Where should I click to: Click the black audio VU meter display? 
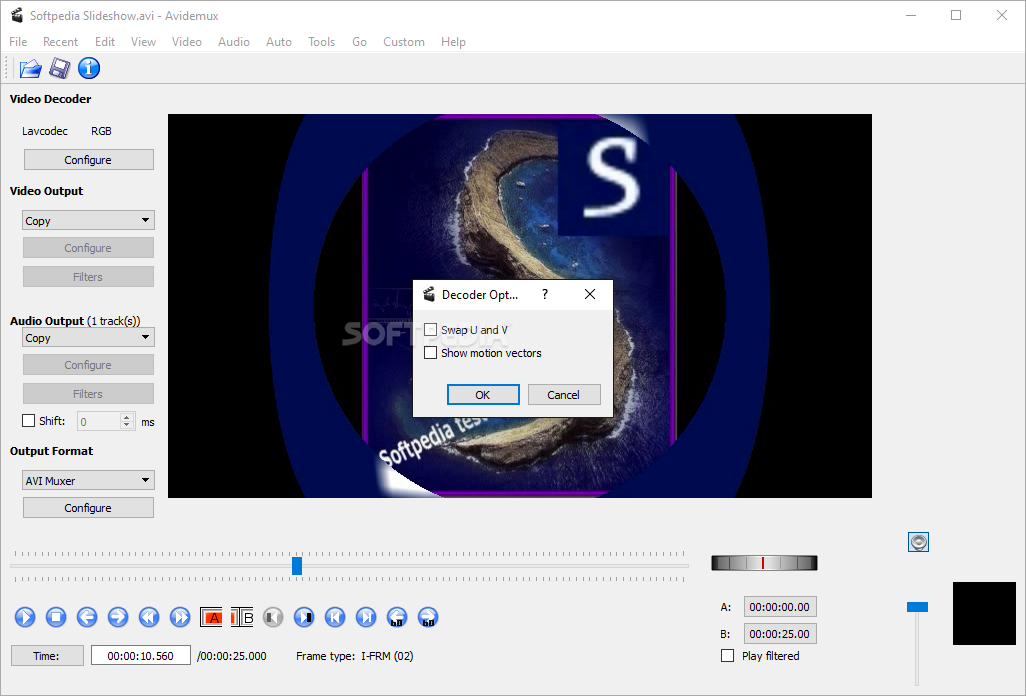tap(984, 614)
